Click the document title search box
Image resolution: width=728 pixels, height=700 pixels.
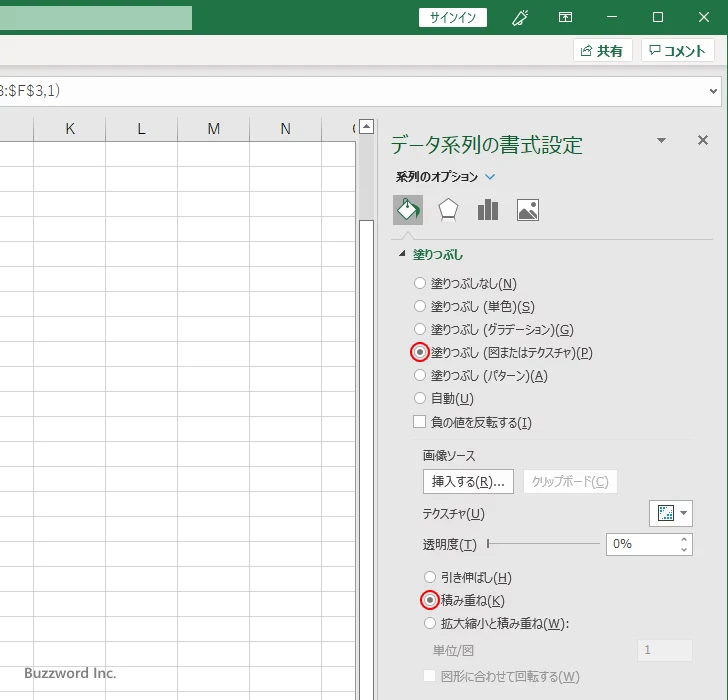point(96,18)
